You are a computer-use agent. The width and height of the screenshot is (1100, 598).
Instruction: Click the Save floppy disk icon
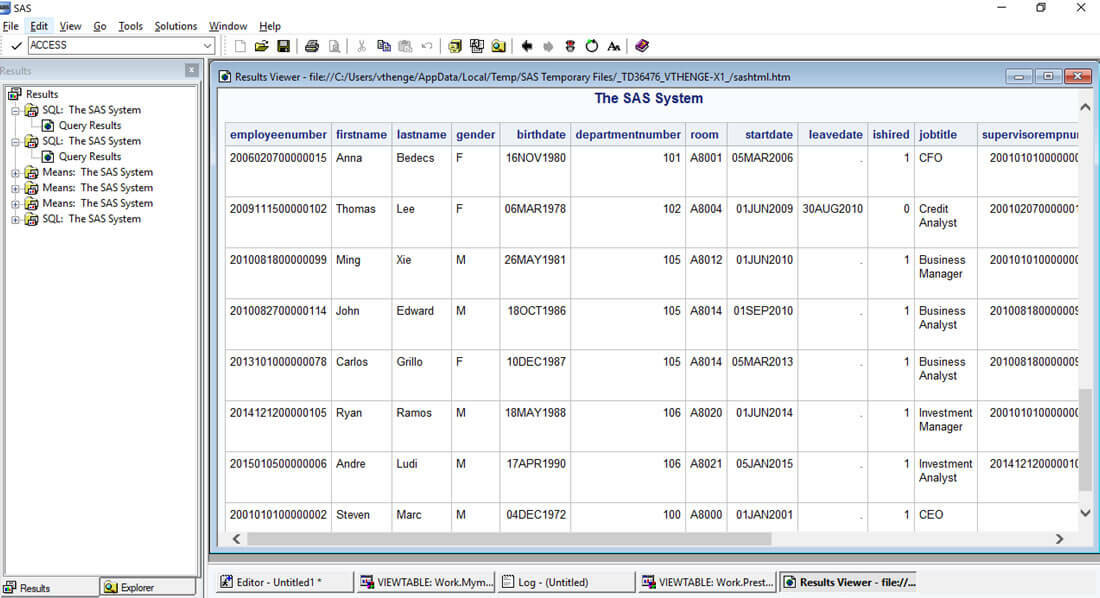(x=283, y=46)
